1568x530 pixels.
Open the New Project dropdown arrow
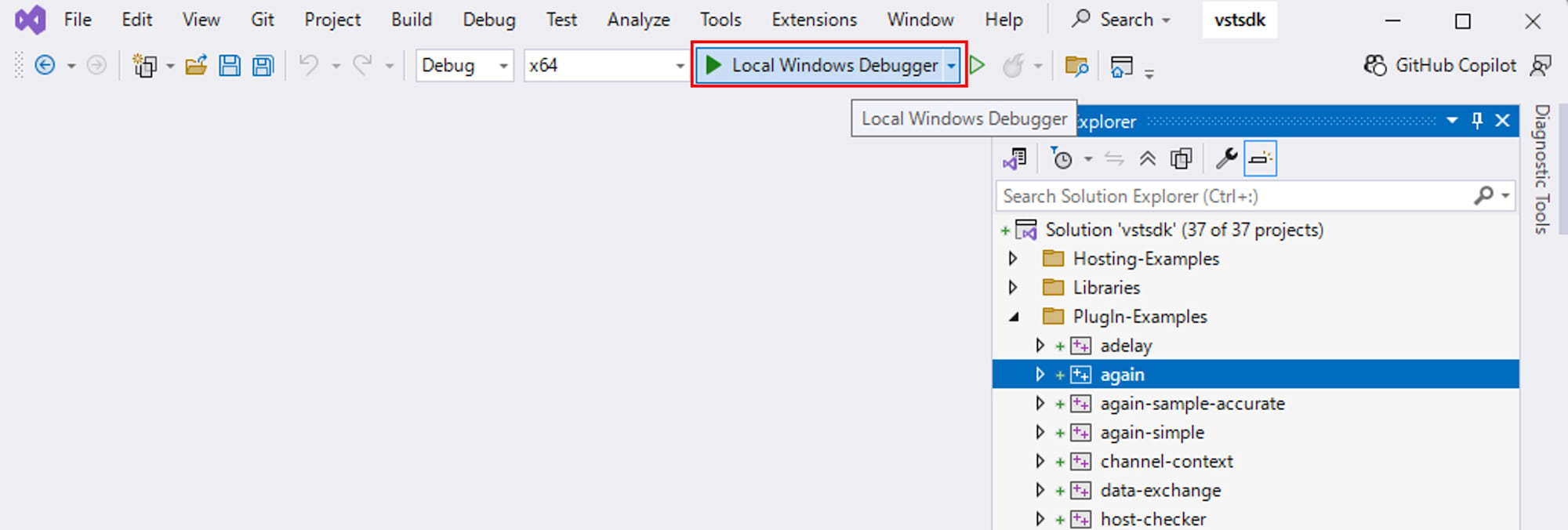[170, 66]
